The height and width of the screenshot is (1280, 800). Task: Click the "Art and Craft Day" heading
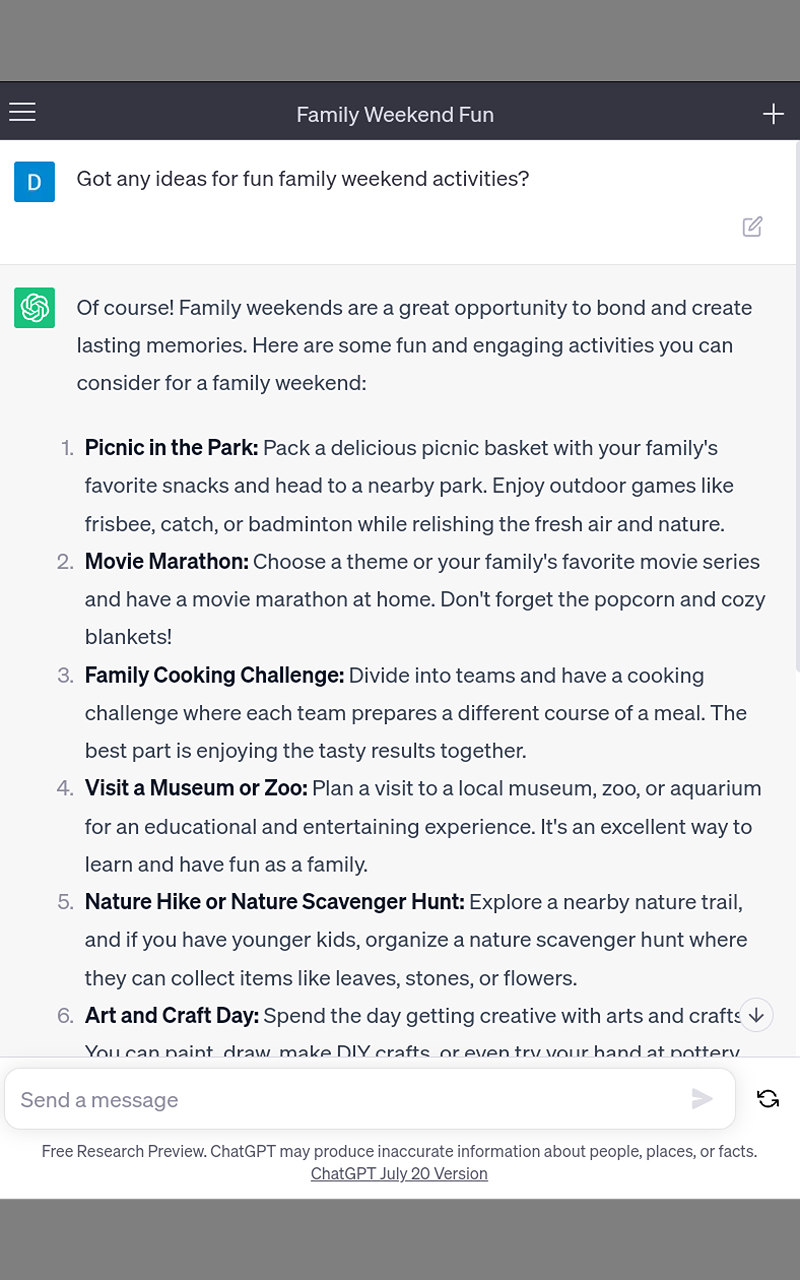tap(172, 1016)
